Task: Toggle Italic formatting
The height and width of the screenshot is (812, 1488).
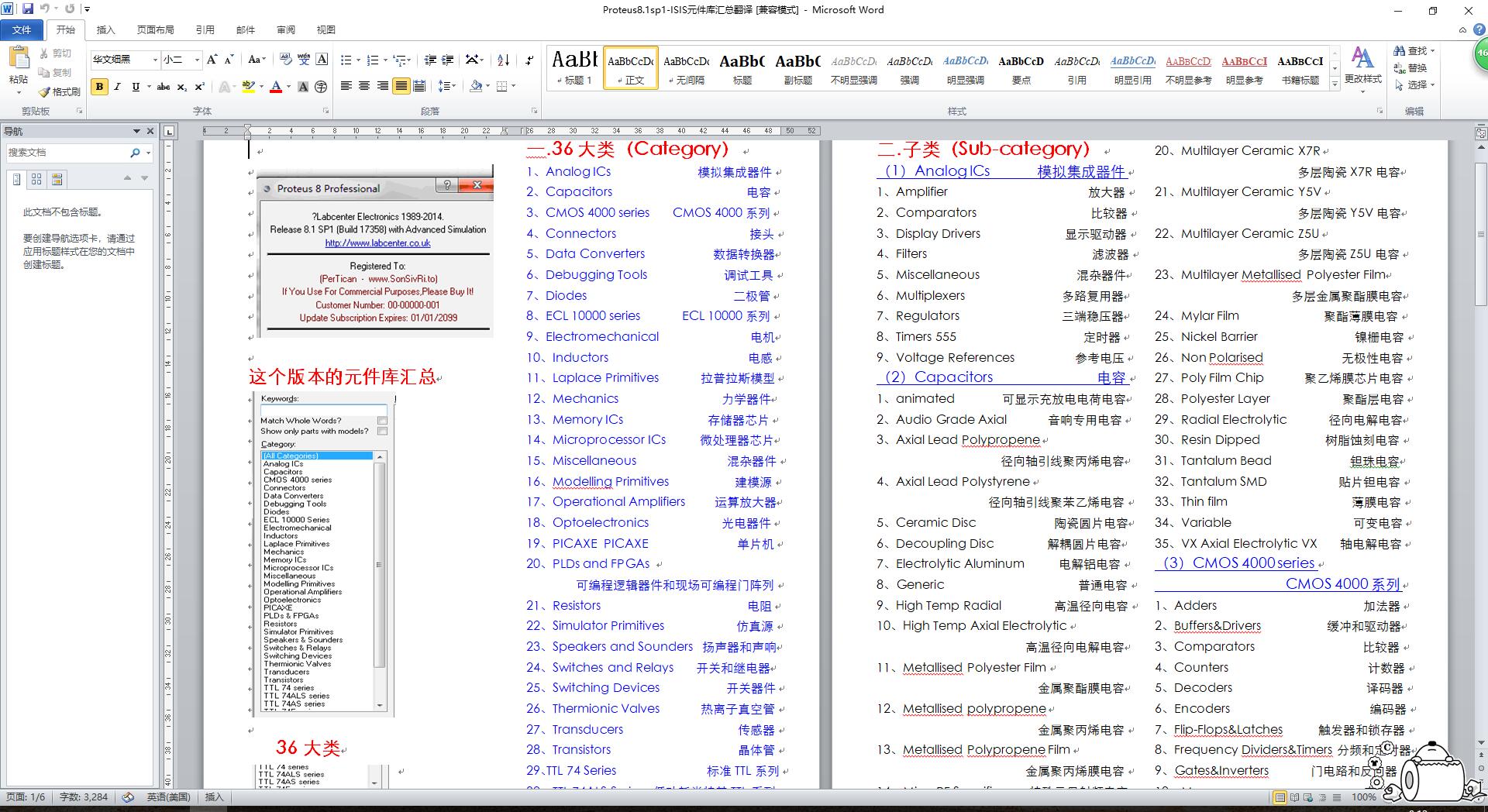Action: pos(117,87)
